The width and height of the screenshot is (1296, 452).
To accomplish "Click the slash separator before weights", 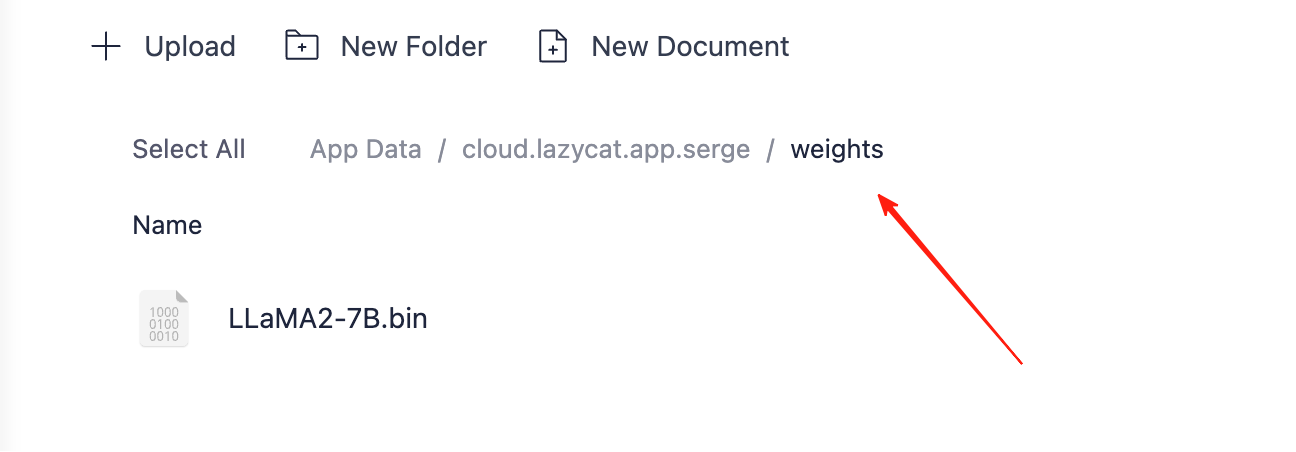I will (771, 150).
